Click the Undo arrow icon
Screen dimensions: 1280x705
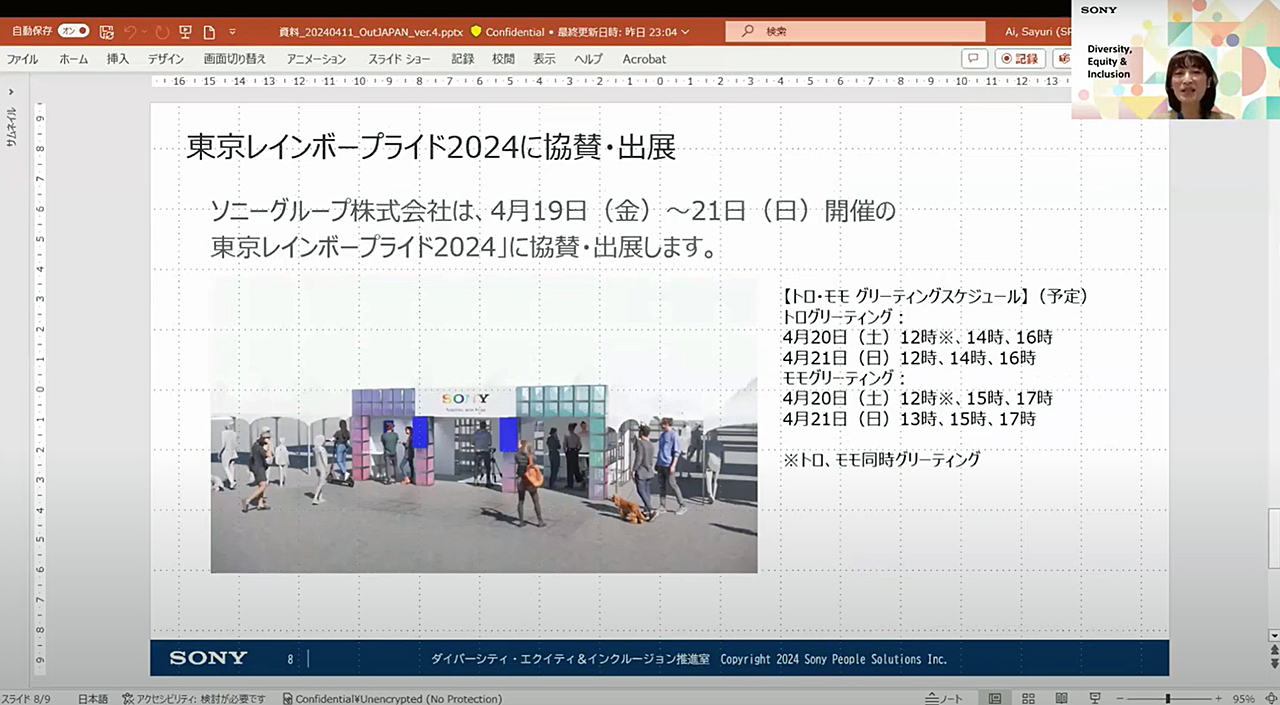pos(131,32)
